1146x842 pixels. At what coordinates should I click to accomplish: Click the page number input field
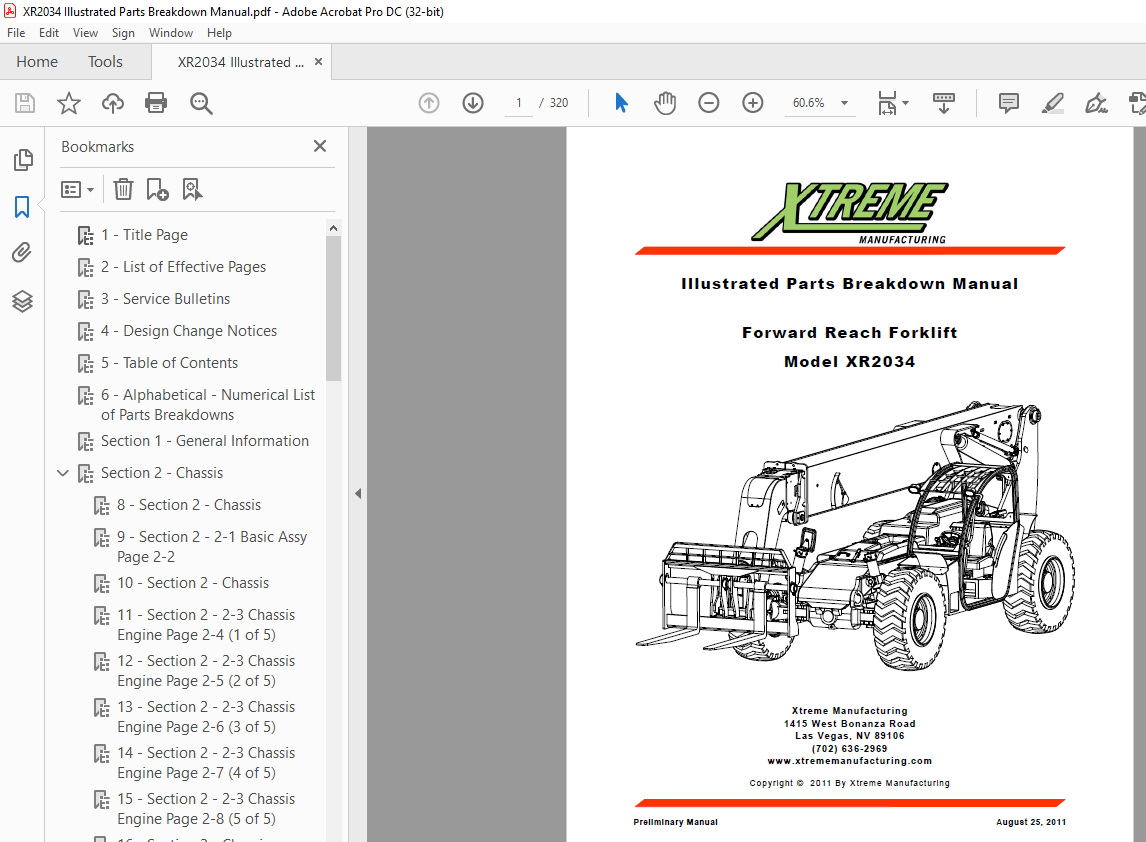click(519, 103)
